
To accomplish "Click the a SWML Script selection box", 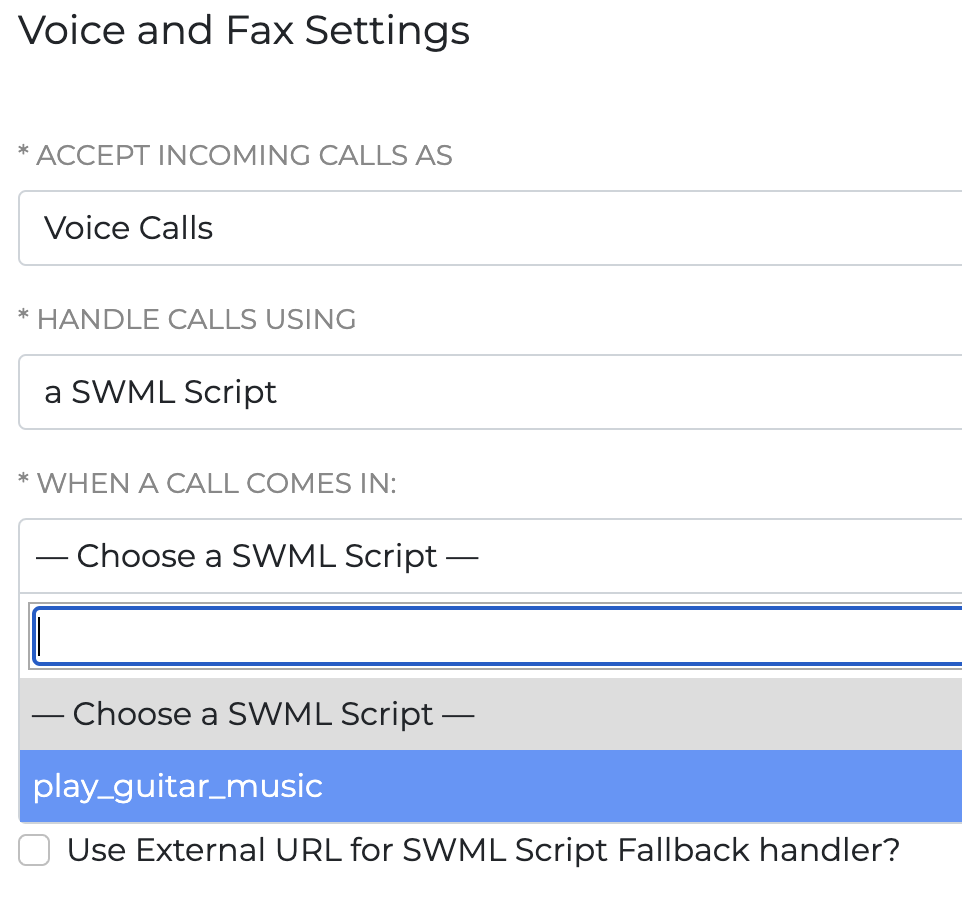I will [x=480, y=392].
